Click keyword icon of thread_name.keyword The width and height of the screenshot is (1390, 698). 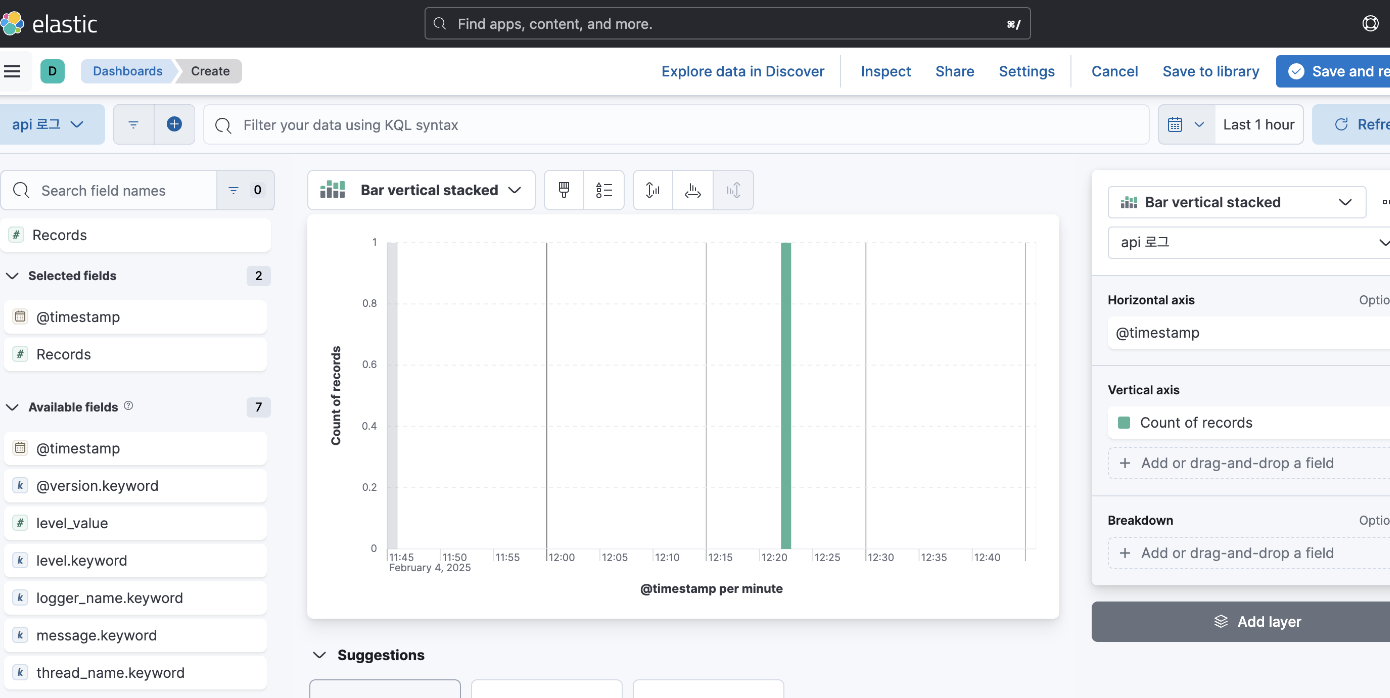(x=20, y=673)
